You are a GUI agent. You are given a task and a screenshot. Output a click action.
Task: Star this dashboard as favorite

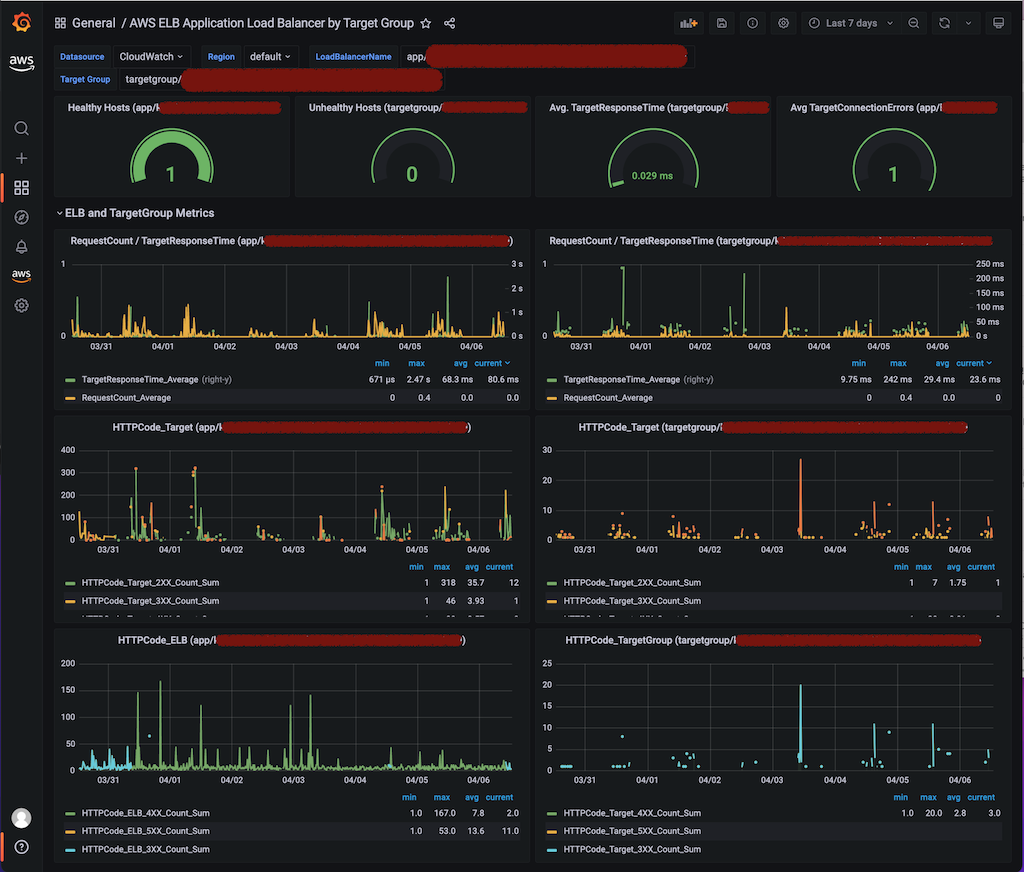point(426,24)
